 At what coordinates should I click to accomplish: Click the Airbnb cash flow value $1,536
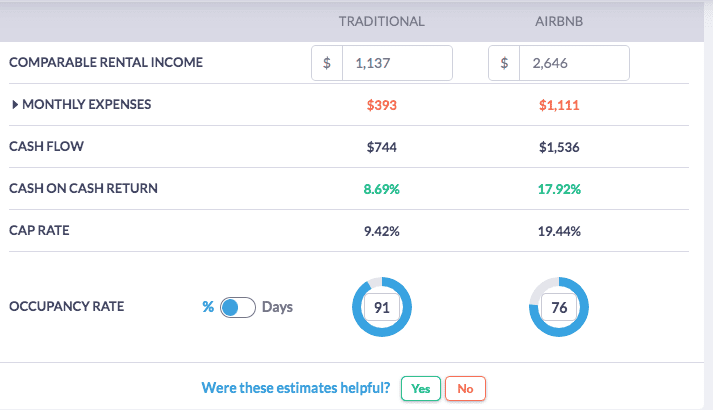559,147
